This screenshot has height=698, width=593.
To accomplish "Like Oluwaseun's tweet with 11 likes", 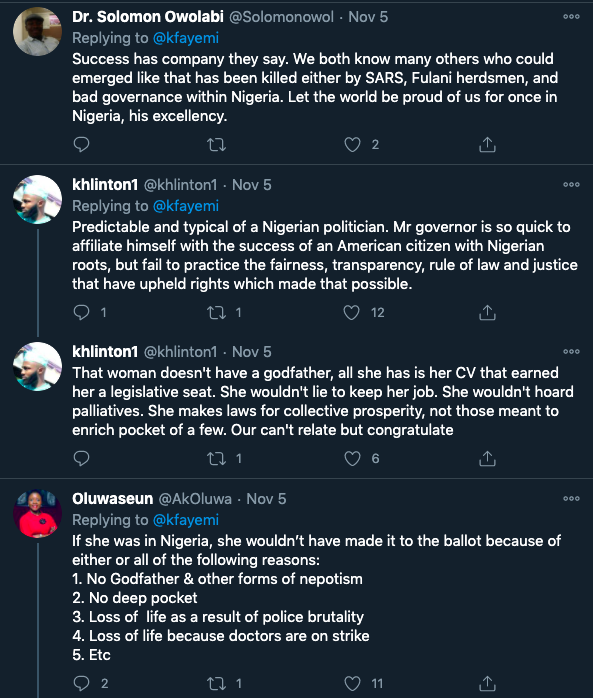I will (x=352, y=683).
